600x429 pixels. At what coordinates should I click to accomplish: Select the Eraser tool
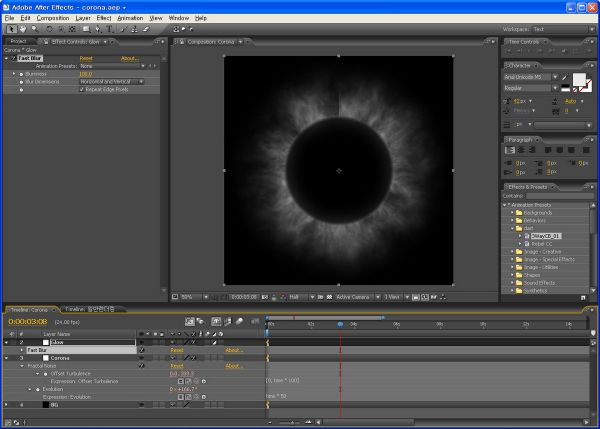click(x=146, y=29)
